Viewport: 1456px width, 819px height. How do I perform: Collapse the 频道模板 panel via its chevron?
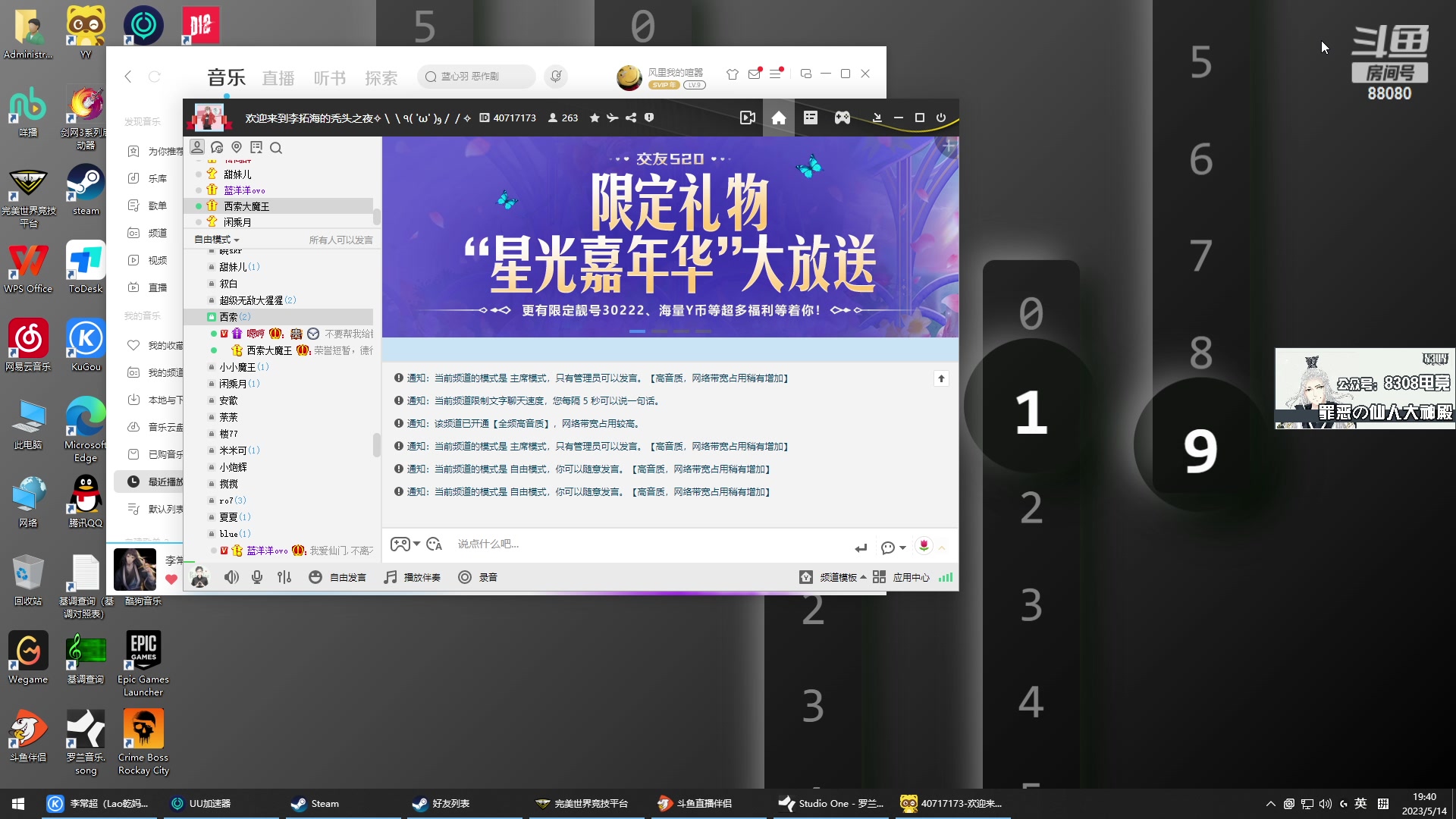864,577
